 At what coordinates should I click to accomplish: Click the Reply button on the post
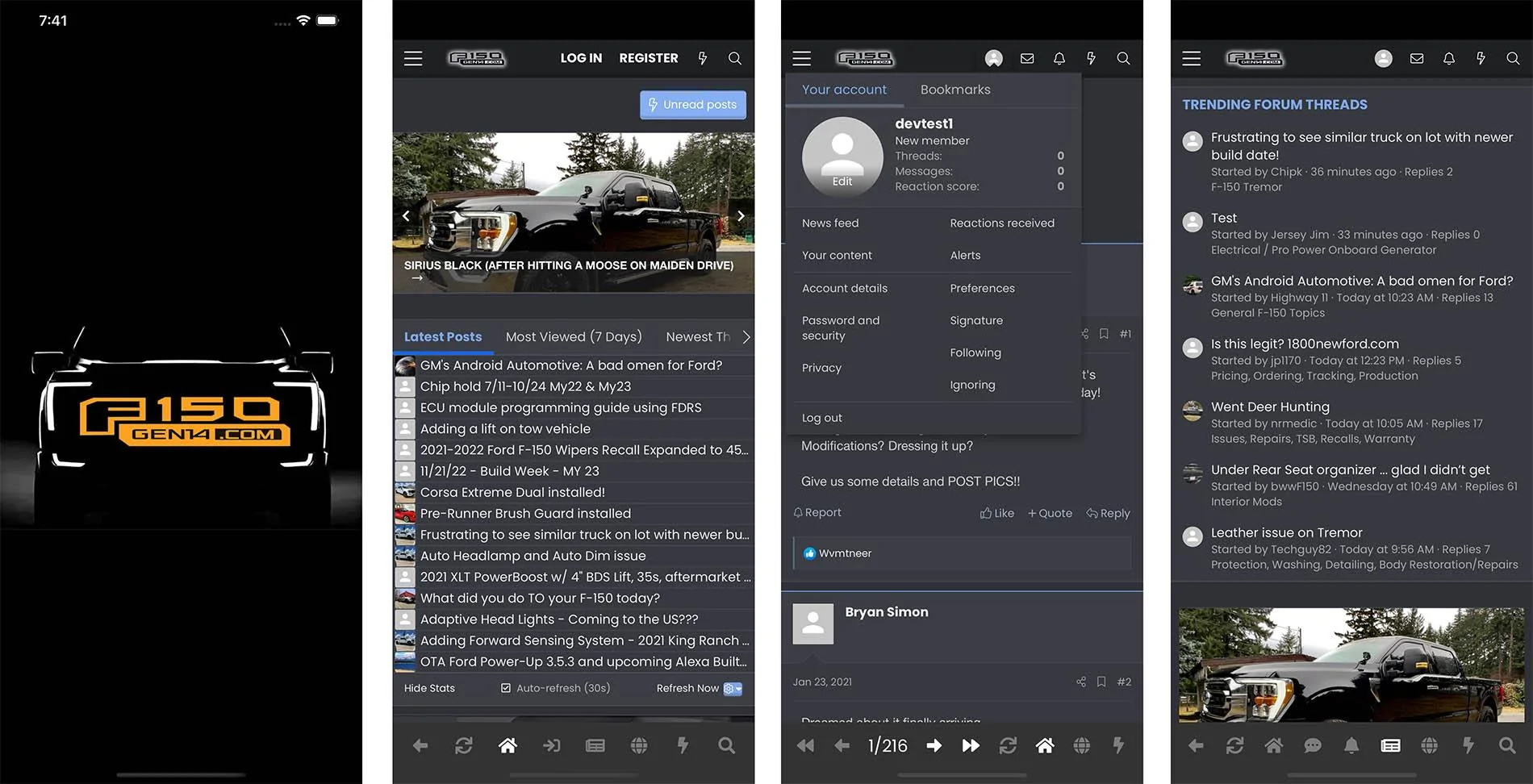point(1108,513)
